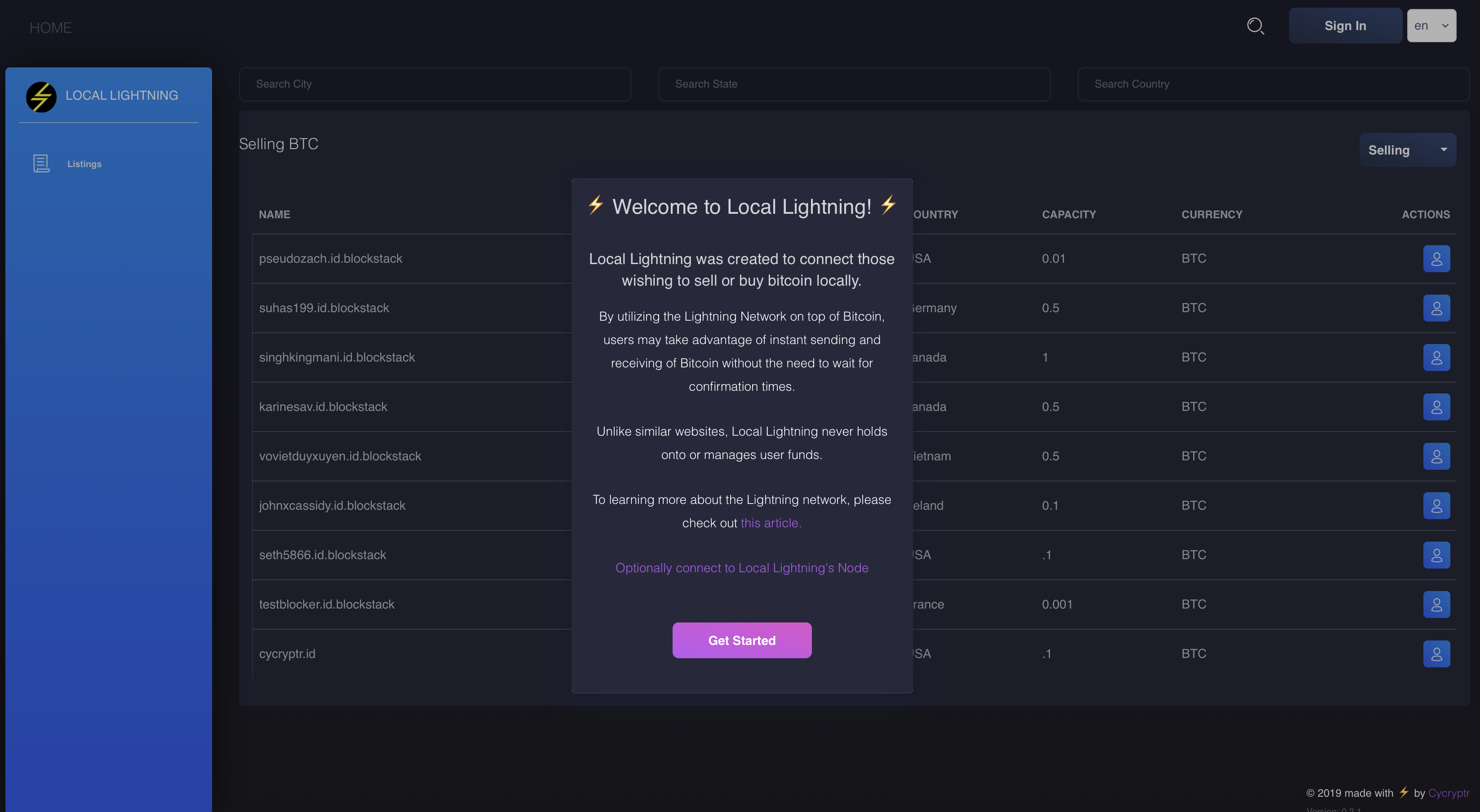Open profile icon for testblocker.id.blockstack
Image resolution: width=1480 pixels, height=812 pixels.
pyautogui.click(x=1436, y=604)
